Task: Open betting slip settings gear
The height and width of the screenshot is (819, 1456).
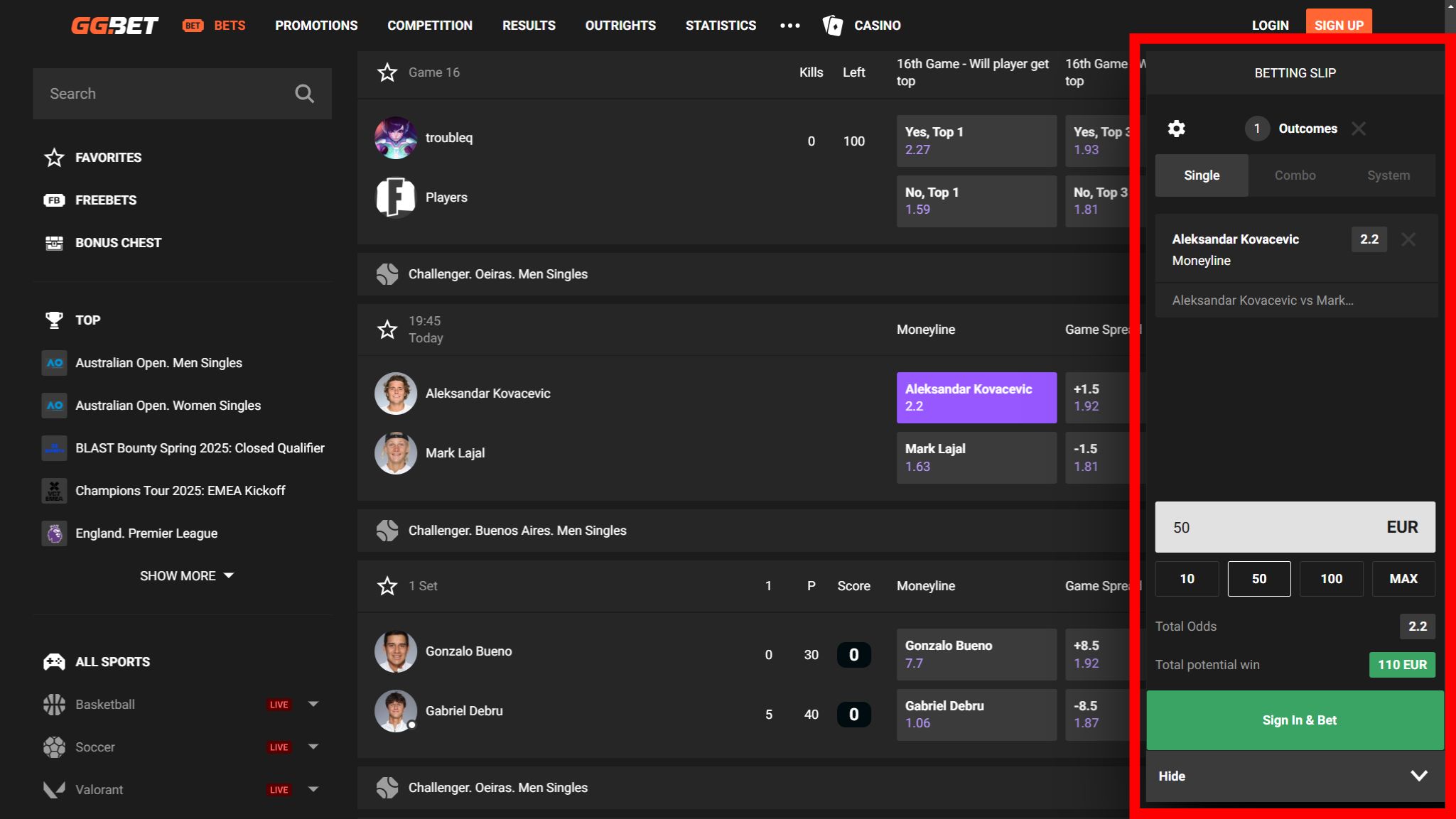Action: click(1176, 129)
